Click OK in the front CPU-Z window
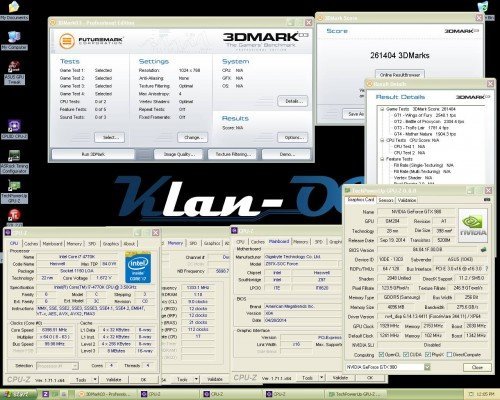500x400 pixels. pyautogui.click(x=143, y=379)
